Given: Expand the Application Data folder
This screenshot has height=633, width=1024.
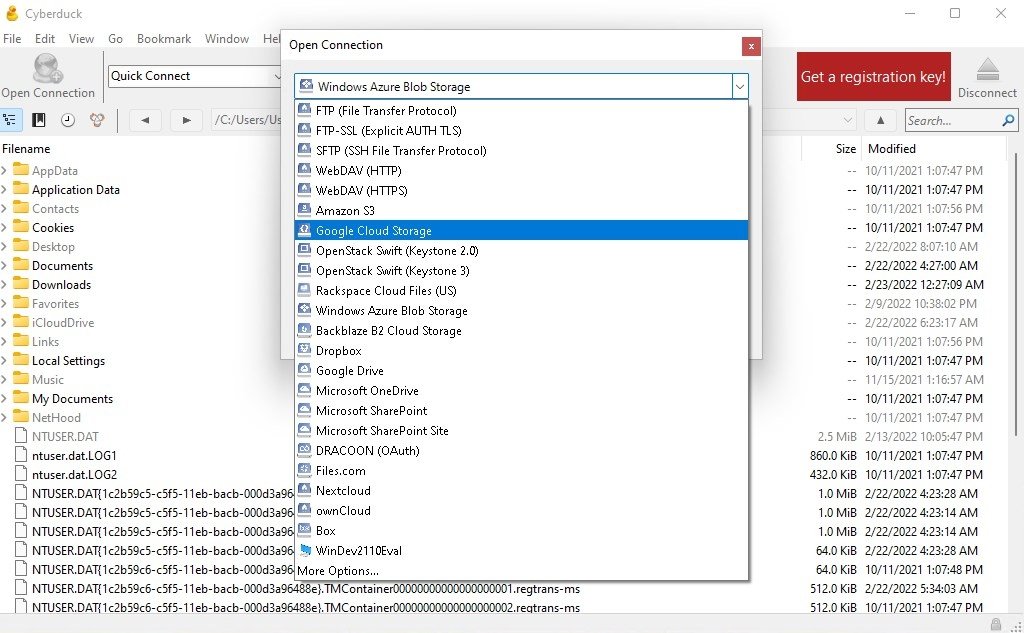Looking at the screenshot, I should point(4,189).
